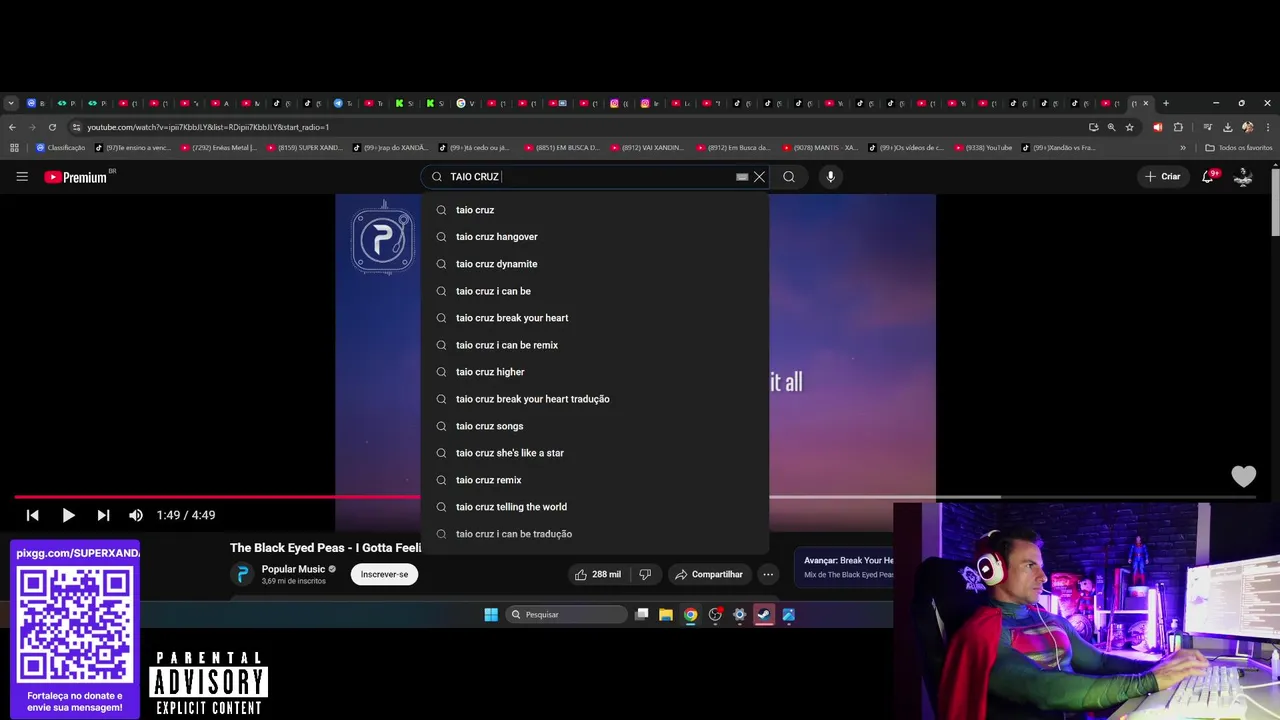The height and width of the screenshot is (720, 1280).
Task: Select suggestion 'taio cruz i can be'
Action: 595,291
